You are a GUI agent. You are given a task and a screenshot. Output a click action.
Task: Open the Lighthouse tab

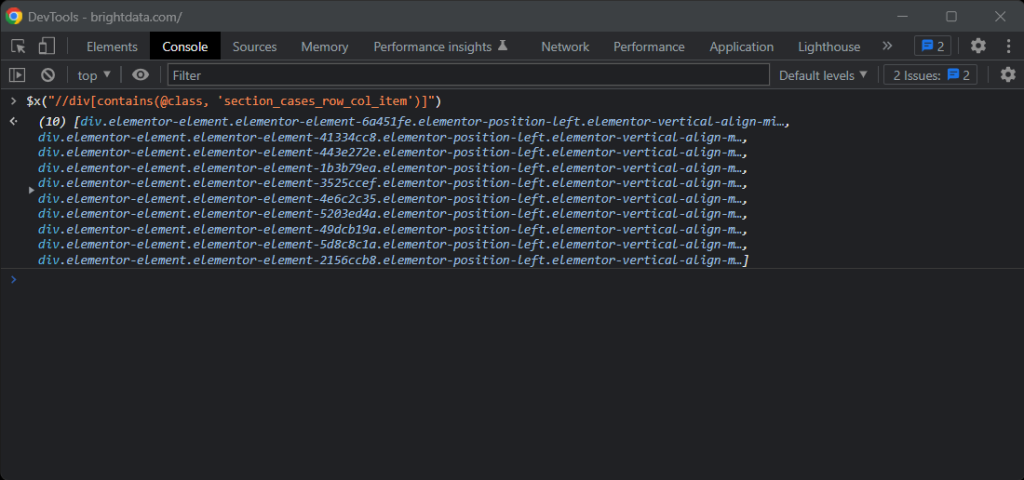[x=828, y=47]
